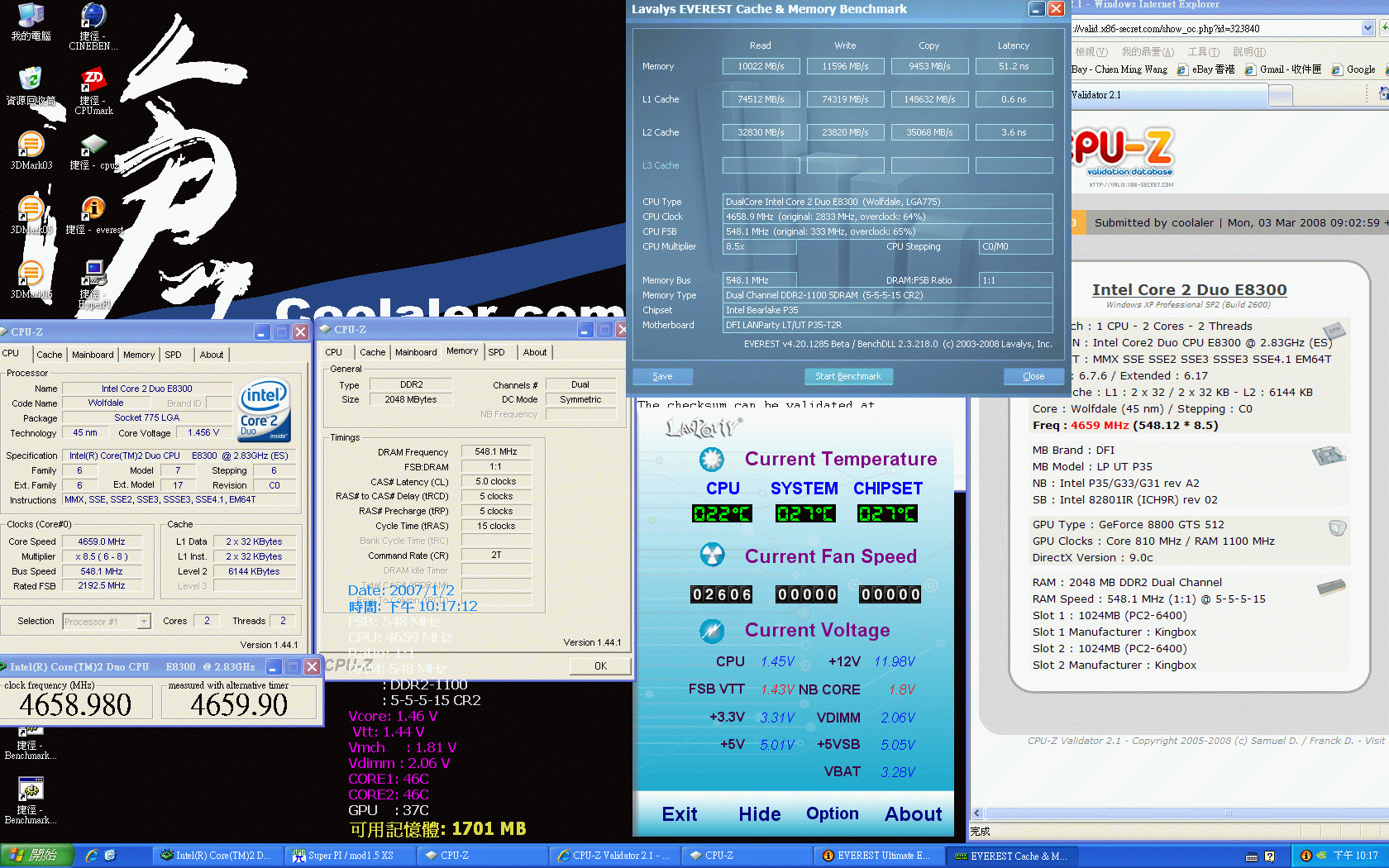
Task: Click the Save button in EVEREST benchmark
Action: pyautogui.click(x=662, y=376)
